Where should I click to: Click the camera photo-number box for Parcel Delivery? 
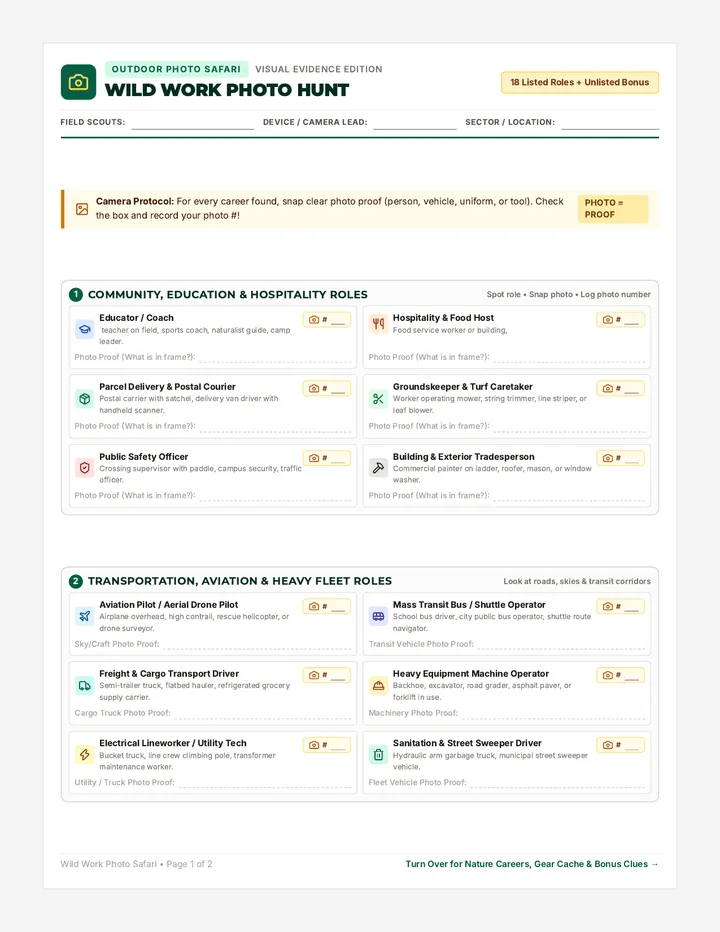coord(326,388)
